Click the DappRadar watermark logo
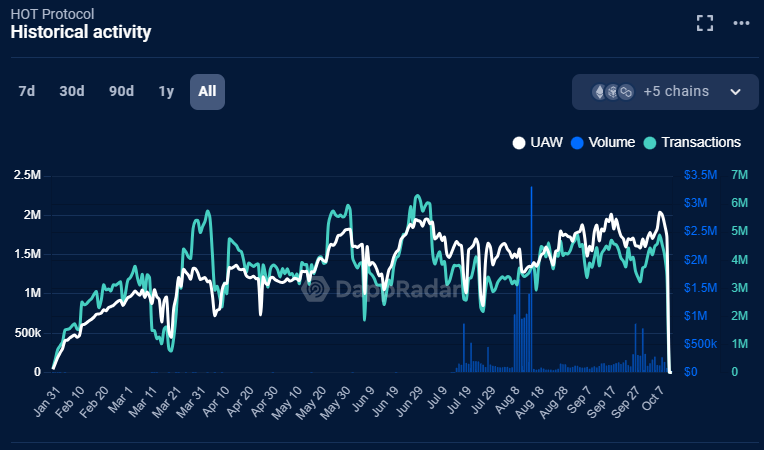 (317, 289)
